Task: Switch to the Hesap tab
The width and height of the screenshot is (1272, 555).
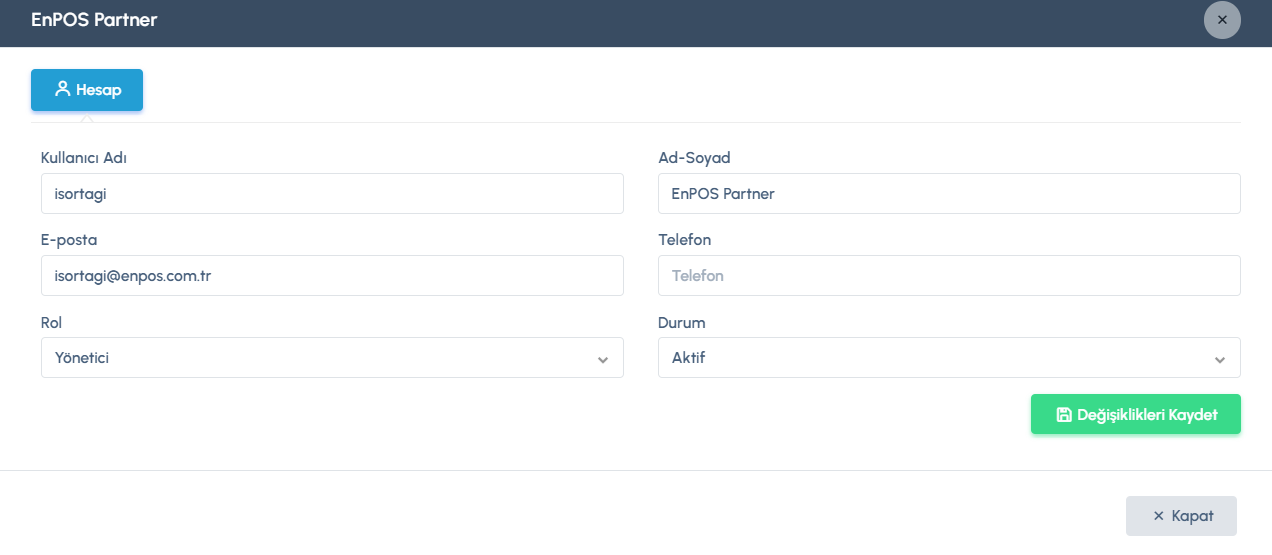Action: (87, 90)
